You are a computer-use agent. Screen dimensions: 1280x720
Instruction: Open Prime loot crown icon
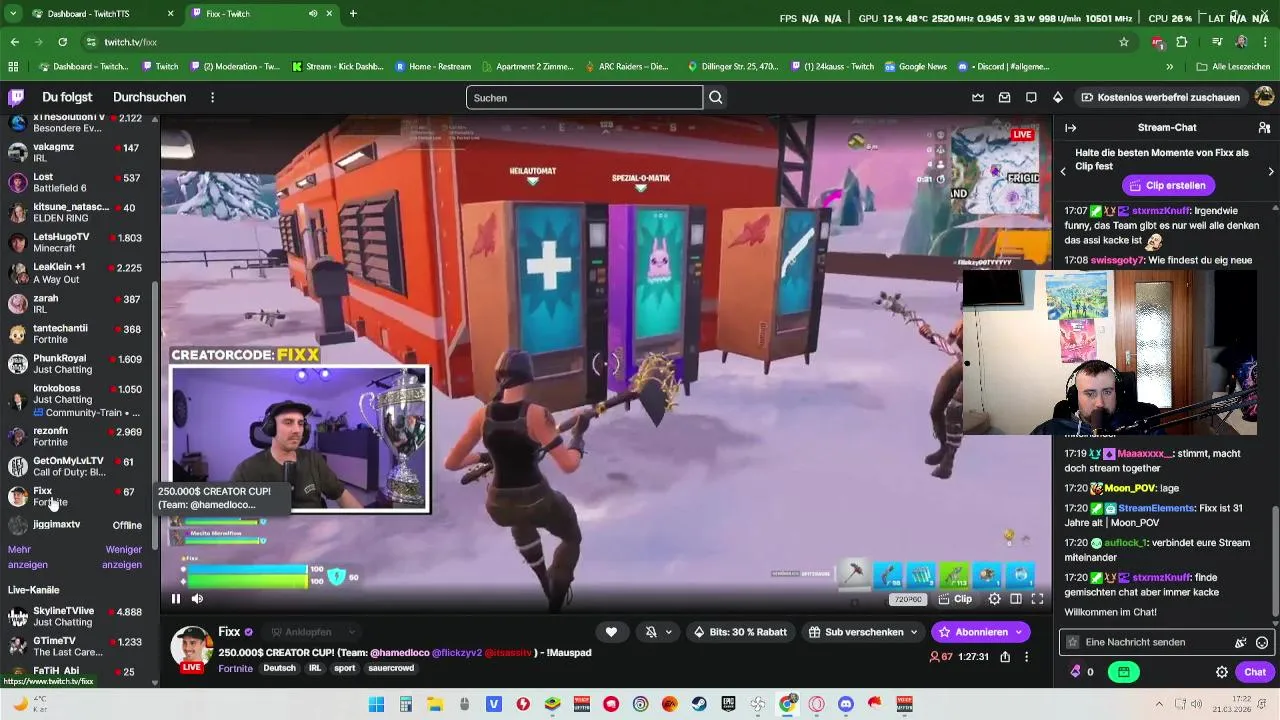[x=978, y=97]
